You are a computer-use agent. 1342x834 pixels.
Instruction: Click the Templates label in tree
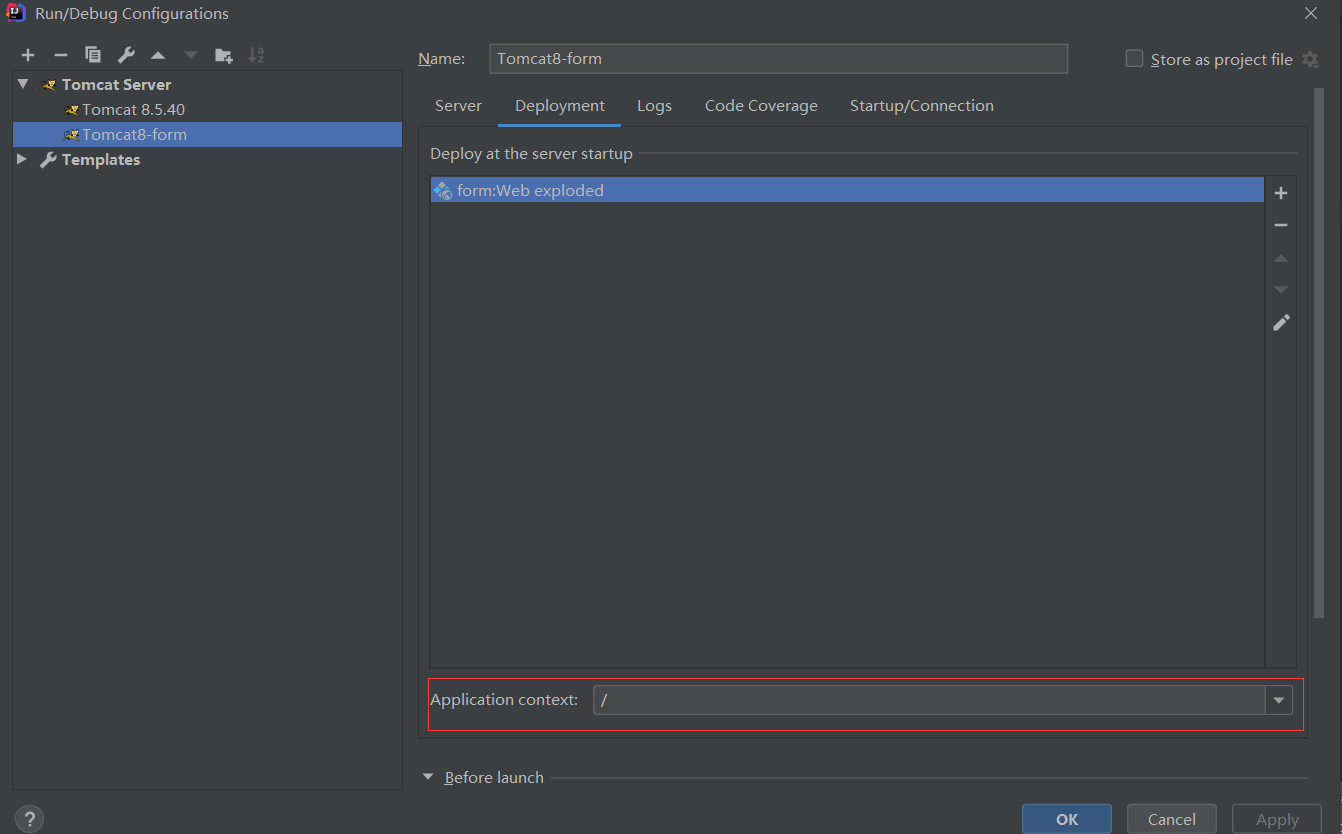(101, 160)
